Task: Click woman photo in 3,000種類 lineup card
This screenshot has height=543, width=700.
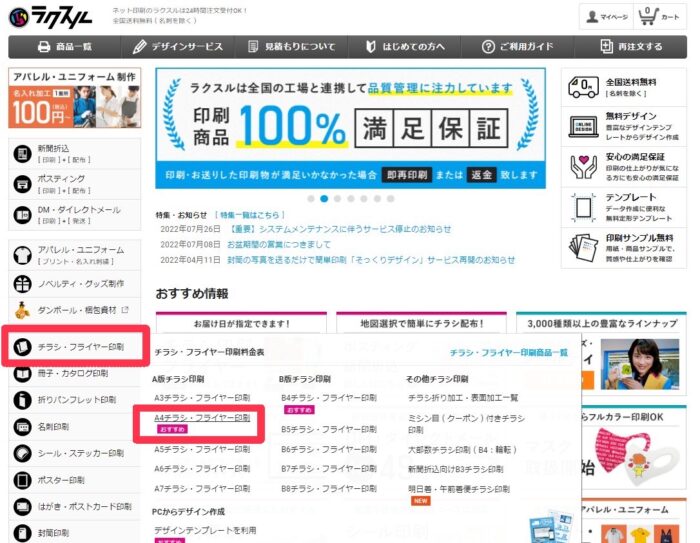Action: (x=640, y=364)
